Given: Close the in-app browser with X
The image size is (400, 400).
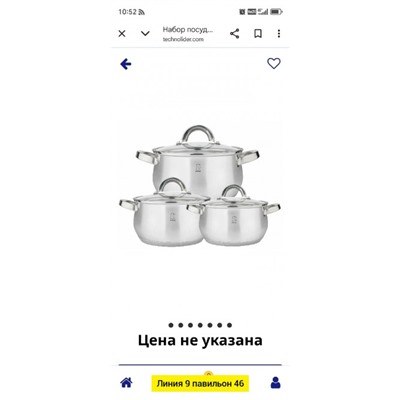Looking at the screenshot, I should 122,34.
